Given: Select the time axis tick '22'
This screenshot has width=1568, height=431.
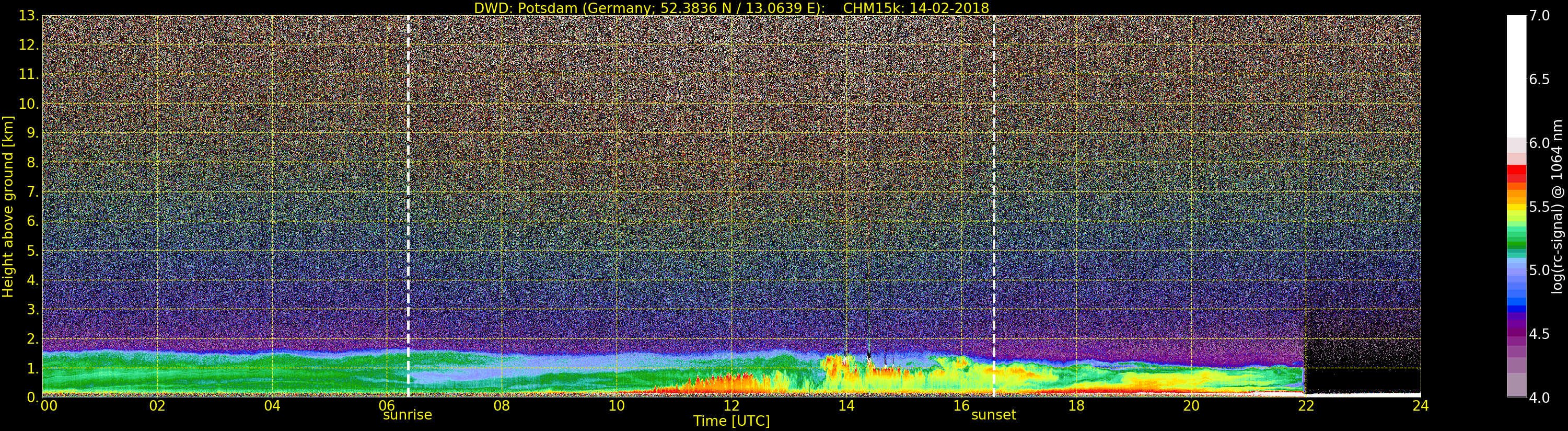Looking at the screenshot, I should click(1306, 405).
